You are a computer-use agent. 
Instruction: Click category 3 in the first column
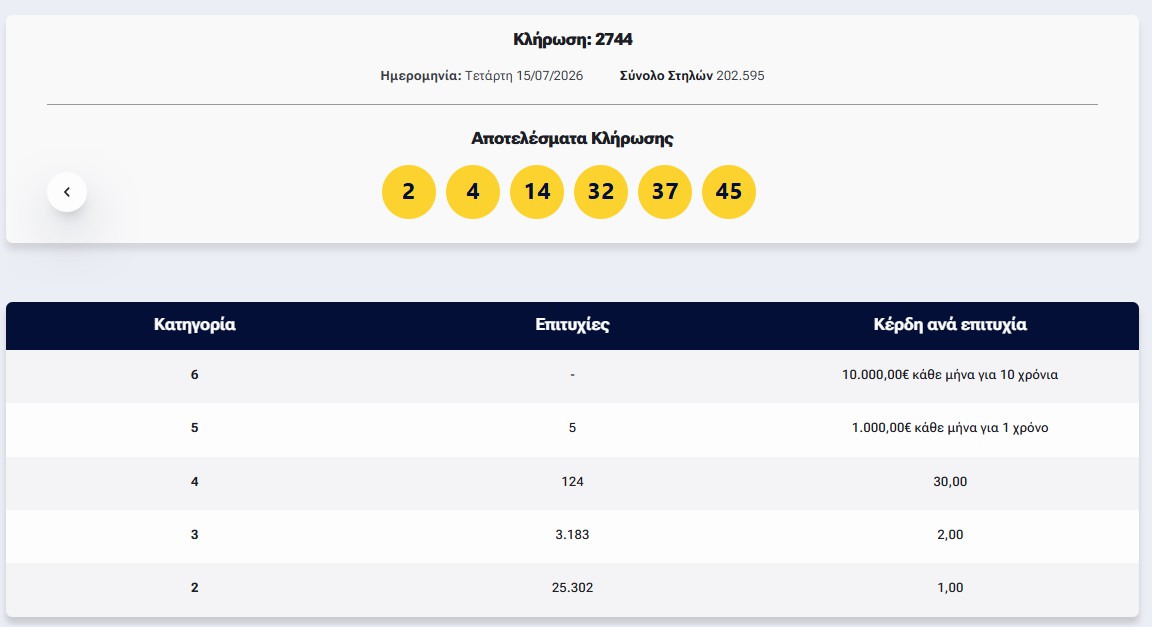click(x=195, y=534)
